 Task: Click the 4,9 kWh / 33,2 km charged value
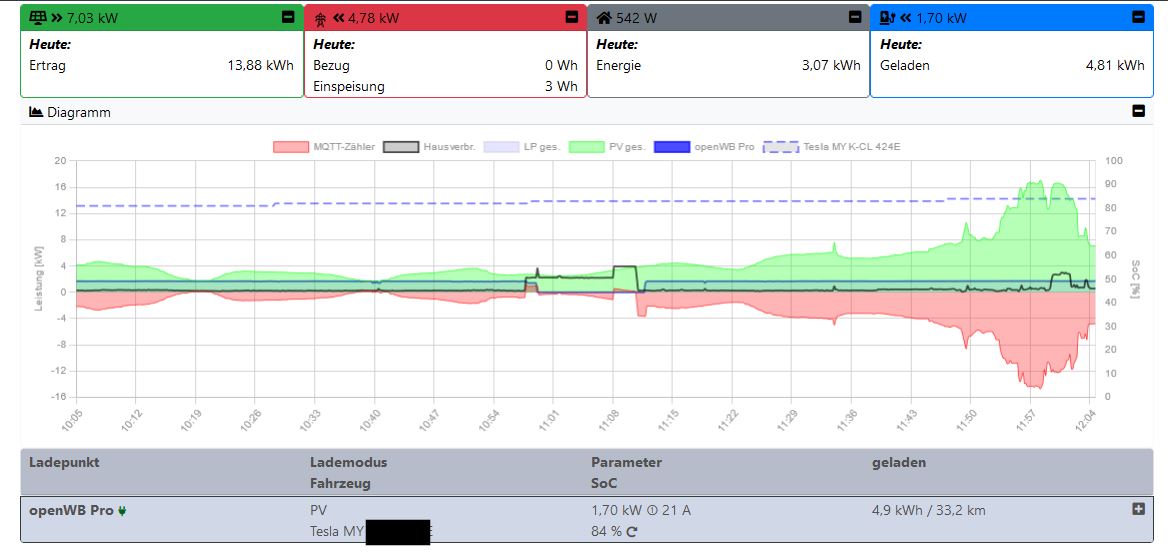[929, 511]
